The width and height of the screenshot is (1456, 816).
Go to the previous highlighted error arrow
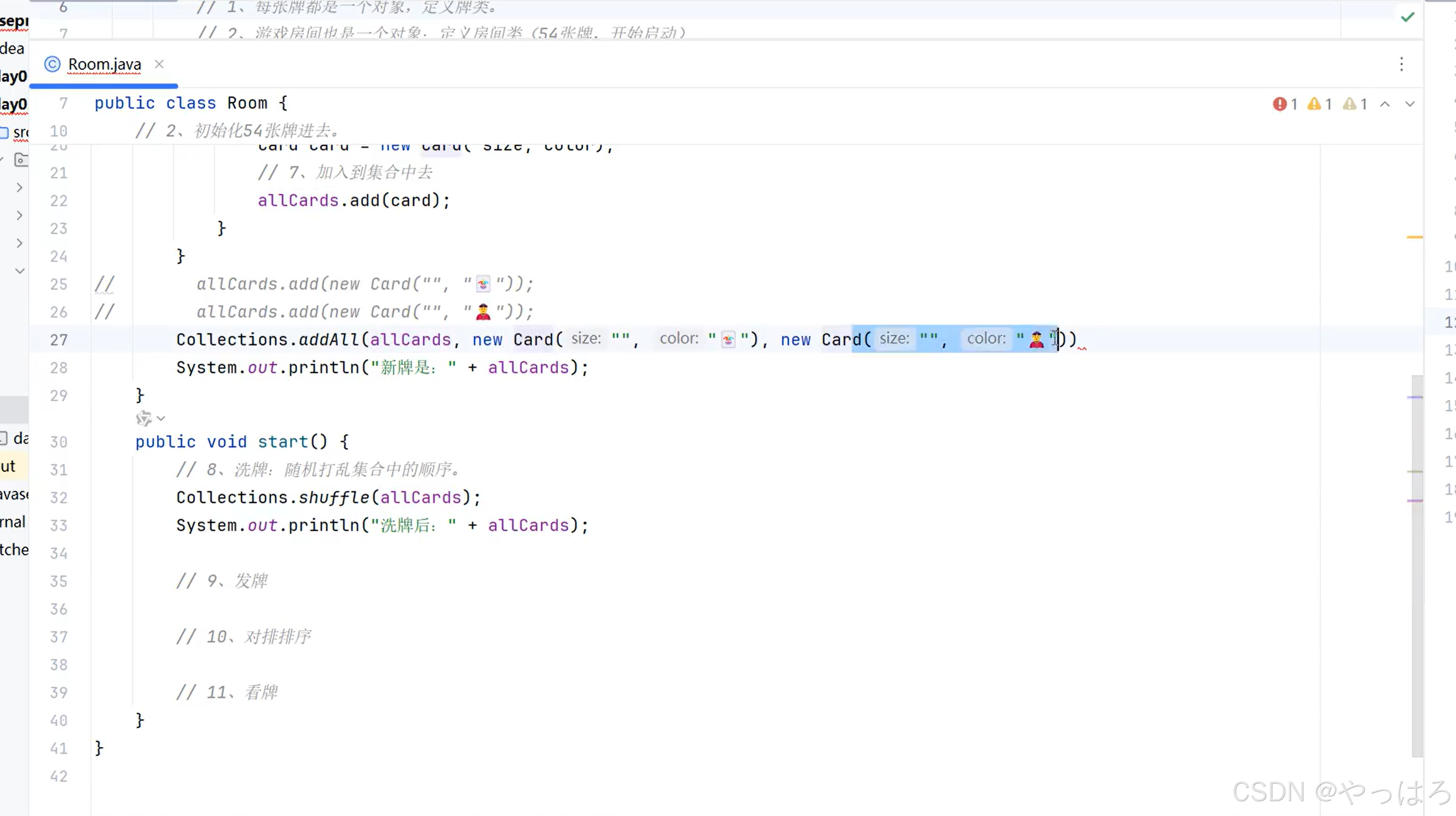point(1385,104)
